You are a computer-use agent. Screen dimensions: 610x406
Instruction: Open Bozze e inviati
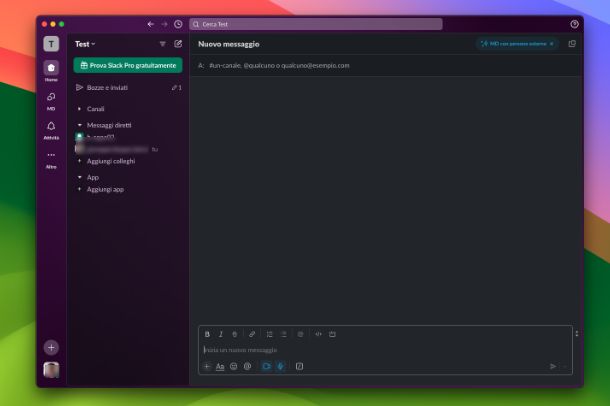[x=128, y=88]
